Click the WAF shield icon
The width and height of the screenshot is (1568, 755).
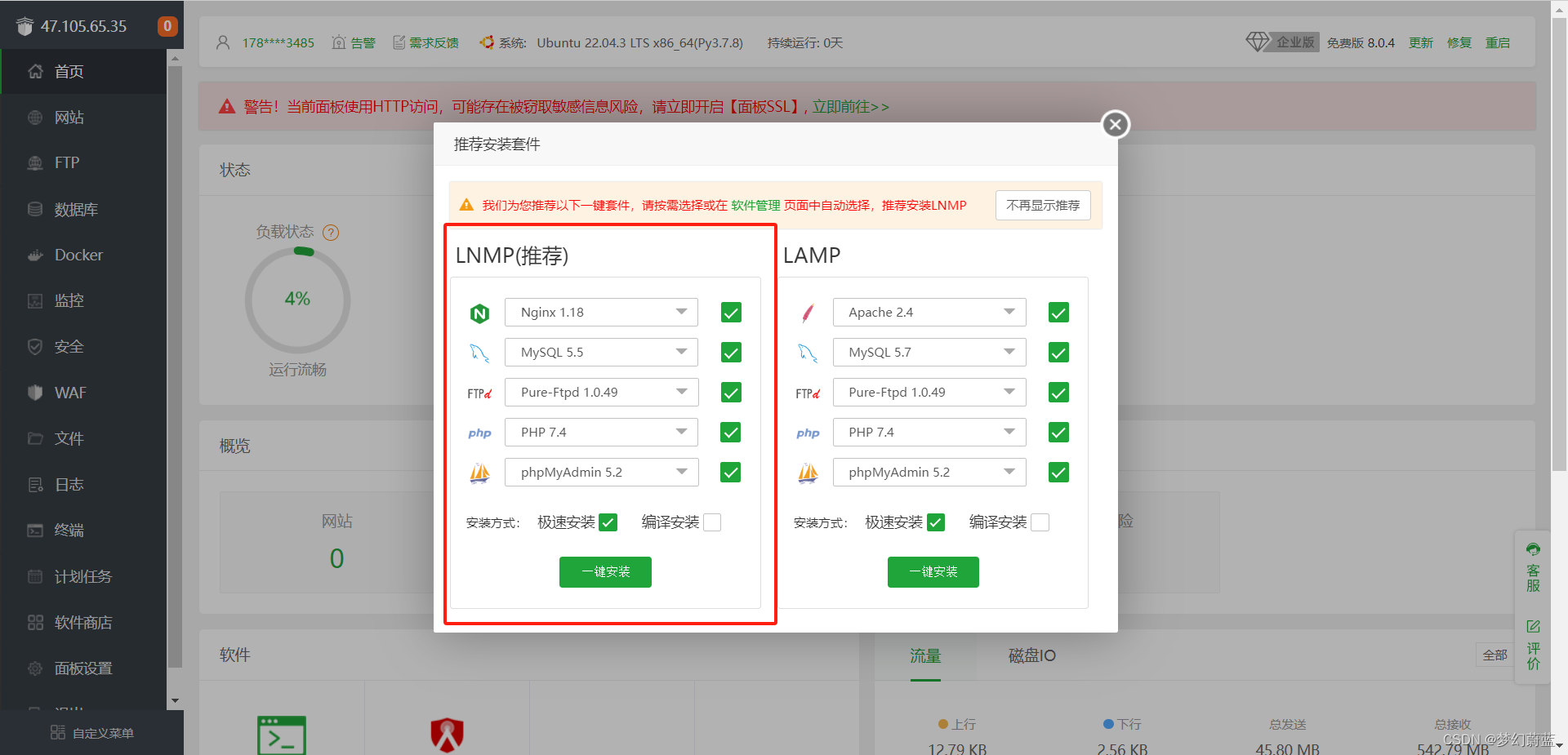click(35, 393)
